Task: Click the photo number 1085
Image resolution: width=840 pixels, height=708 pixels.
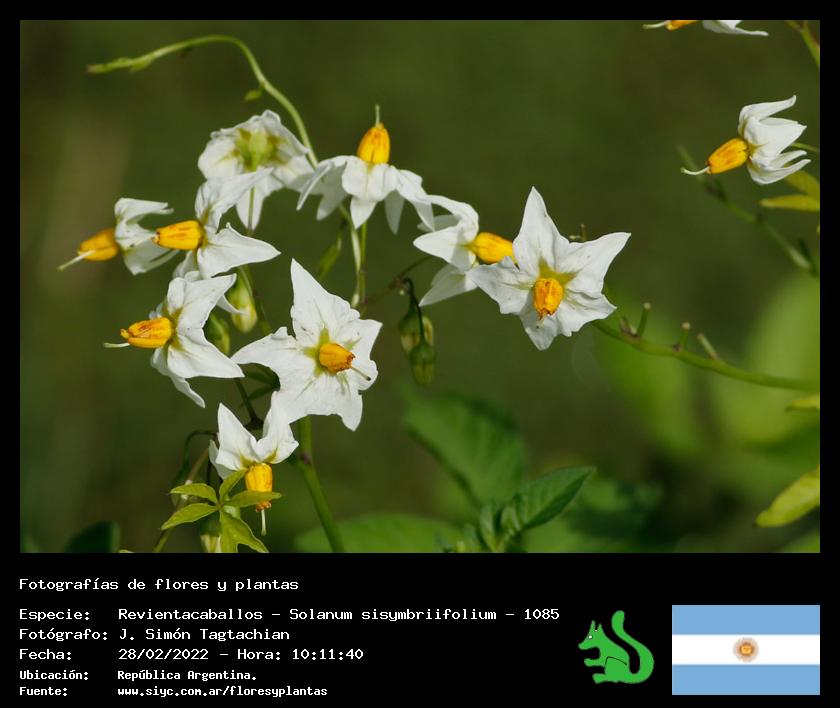Action: [541, 614]
